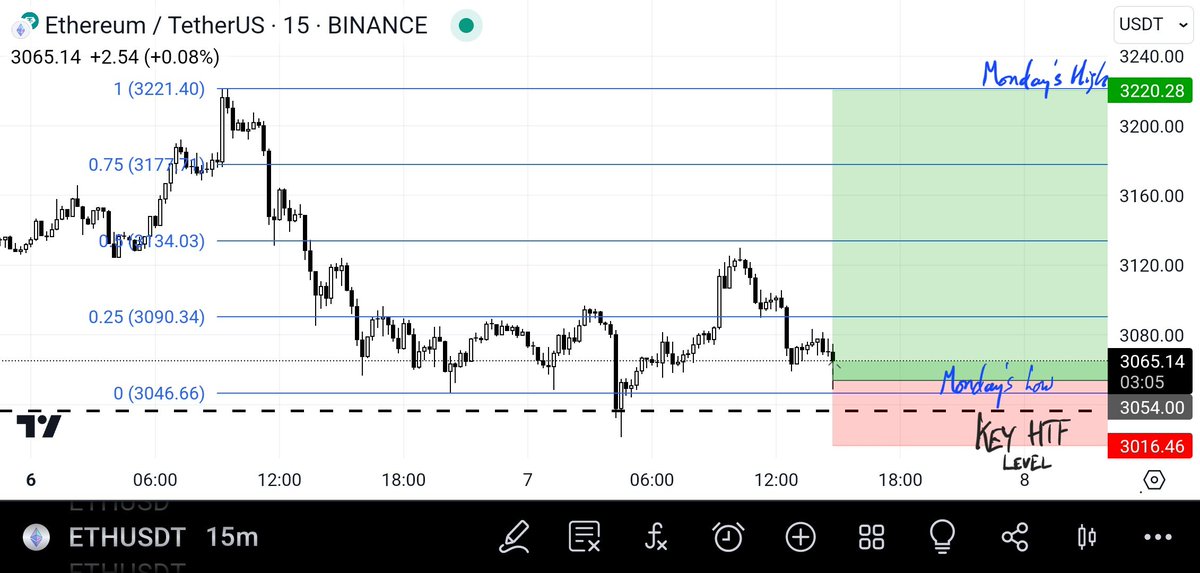Click the 3054.00 entry price label
The height and width of the screenshot is (573, 1200).
click(x=1150, y=407)
